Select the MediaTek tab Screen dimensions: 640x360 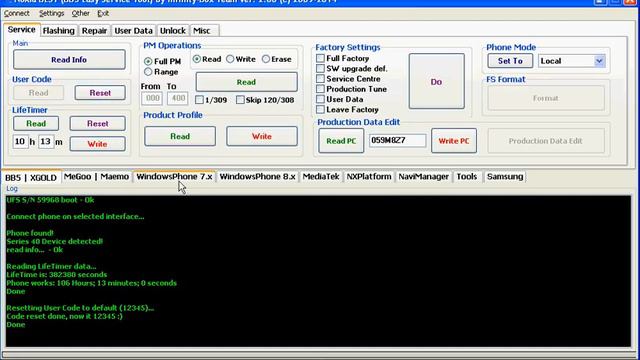321,177
